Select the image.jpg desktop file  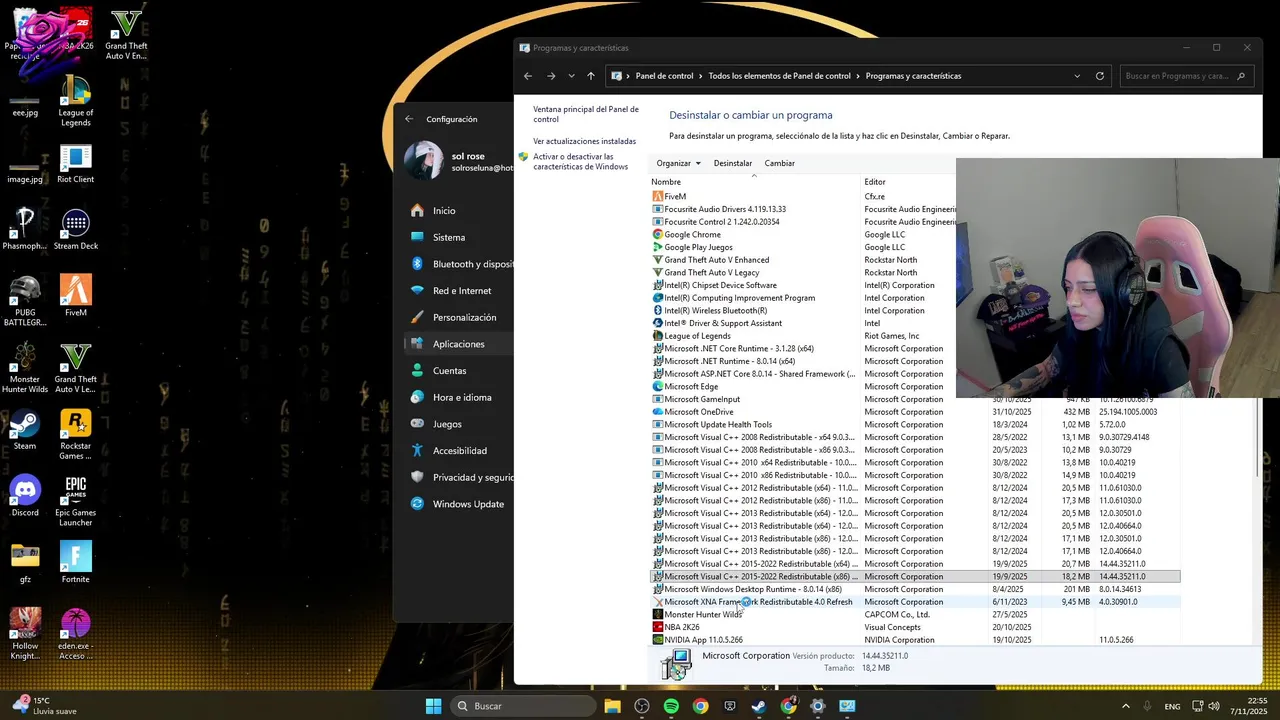[25, 168]
